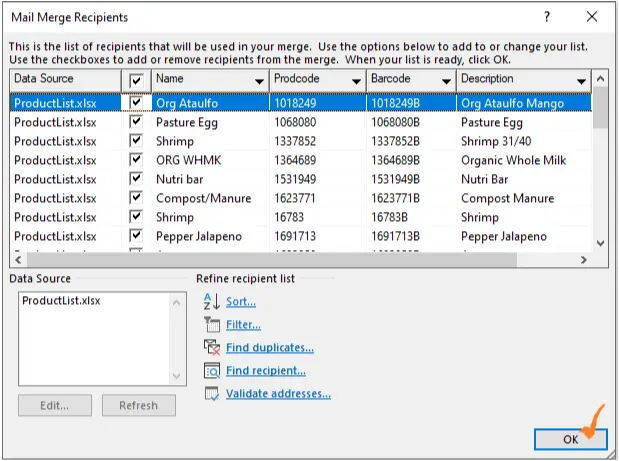Click the Filter funnel icon
The height and width of the screenshot is (461, 619).
(x=212, y=324)
